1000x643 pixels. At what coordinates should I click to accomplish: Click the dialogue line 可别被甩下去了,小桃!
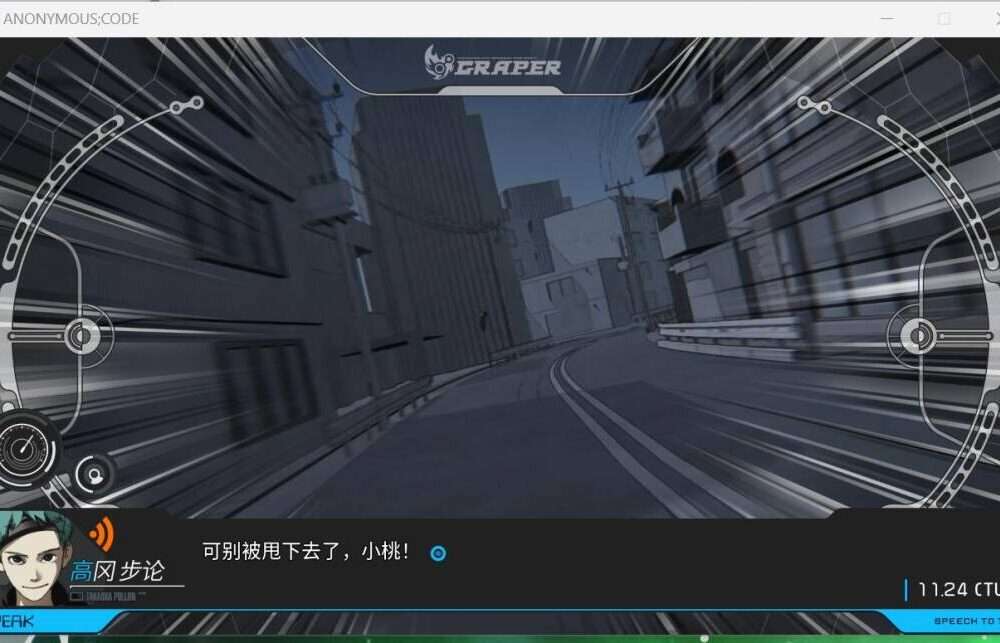point(306,551)
